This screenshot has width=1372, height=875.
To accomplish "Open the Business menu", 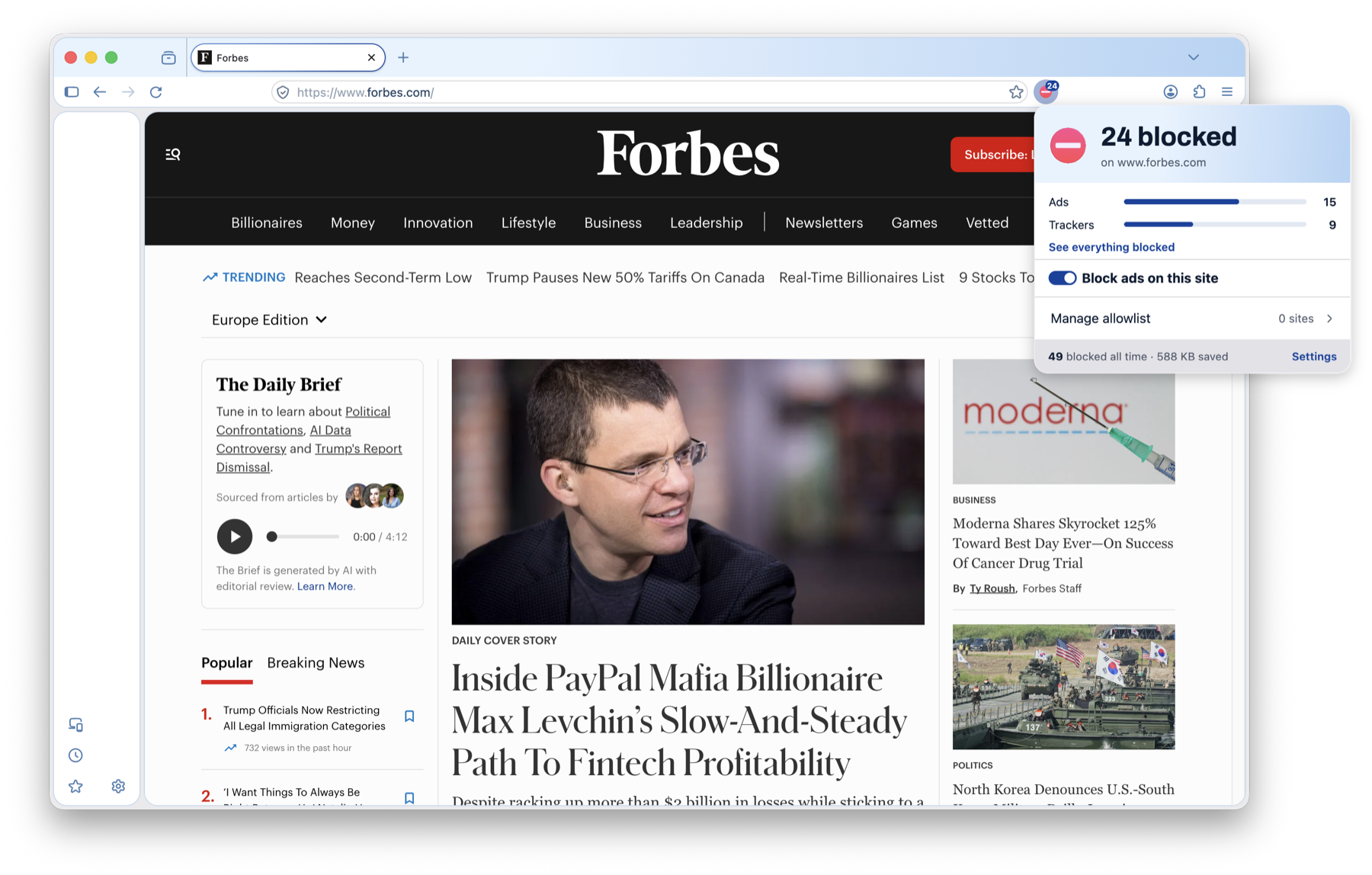I will (613, 223).
